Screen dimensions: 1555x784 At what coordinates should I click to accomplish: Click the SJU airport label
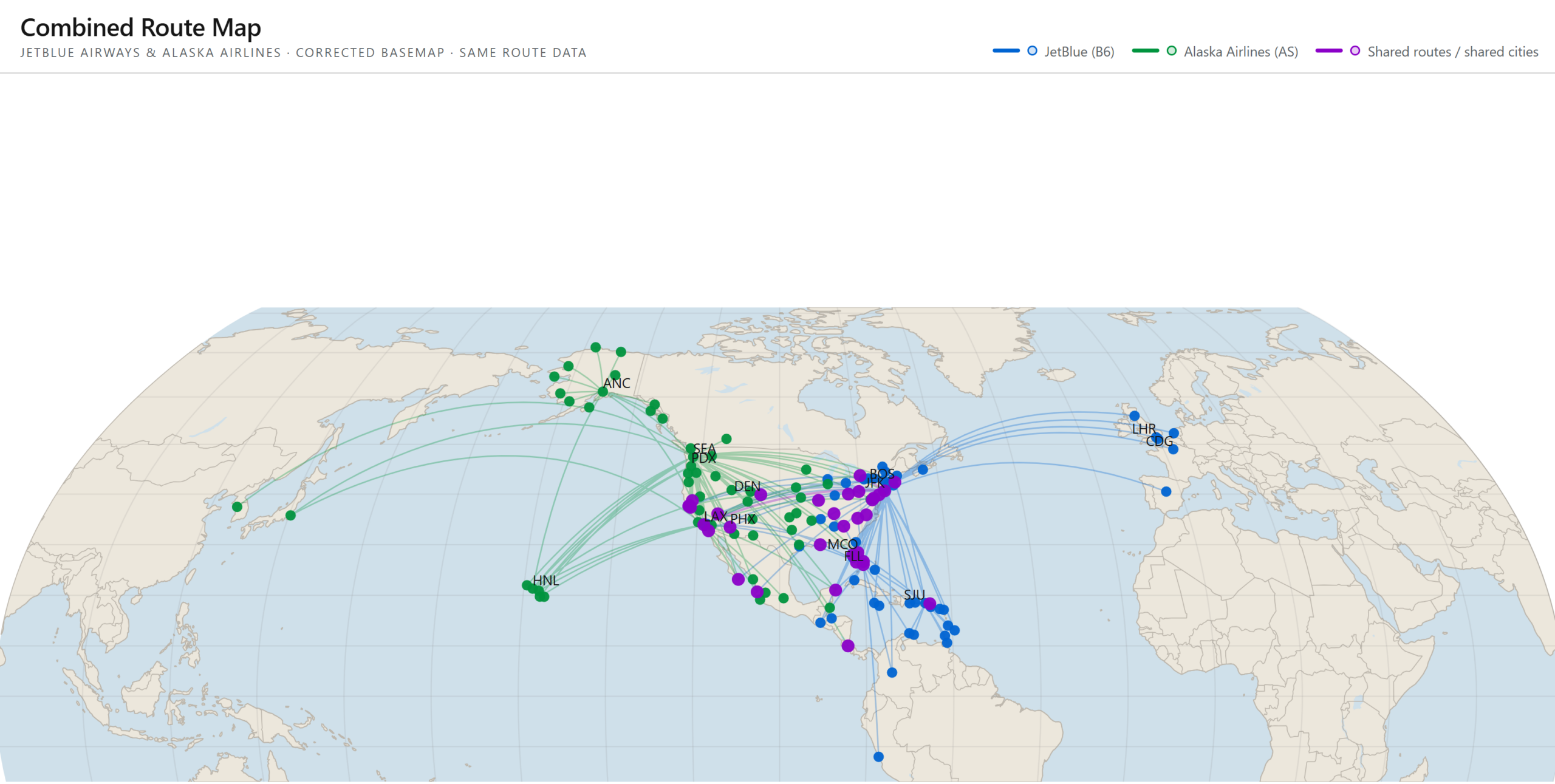[x=914, y=595]
